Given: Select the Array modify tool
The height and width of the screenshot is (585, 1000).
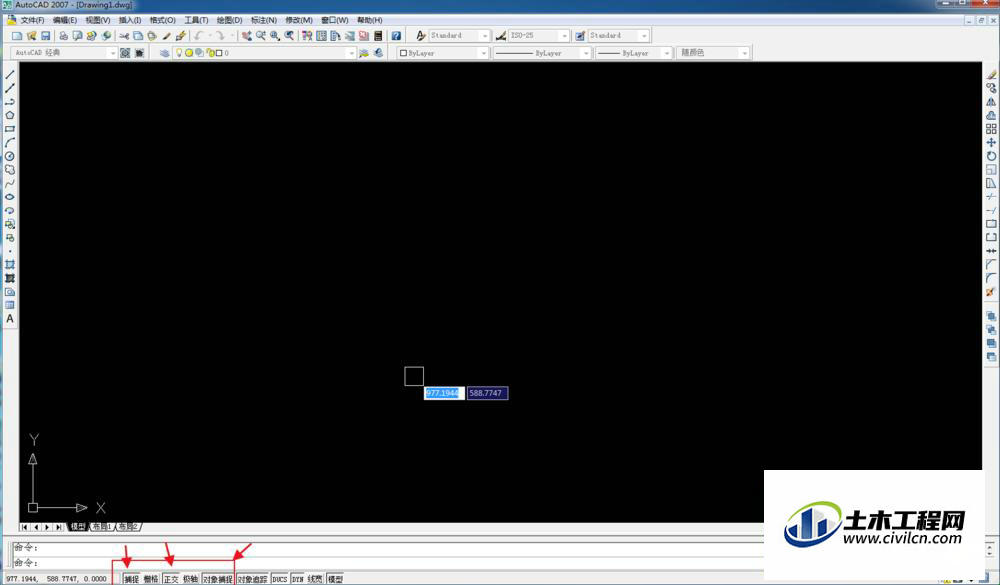Looking at the screenshot, I should click(x=991, y=129).
